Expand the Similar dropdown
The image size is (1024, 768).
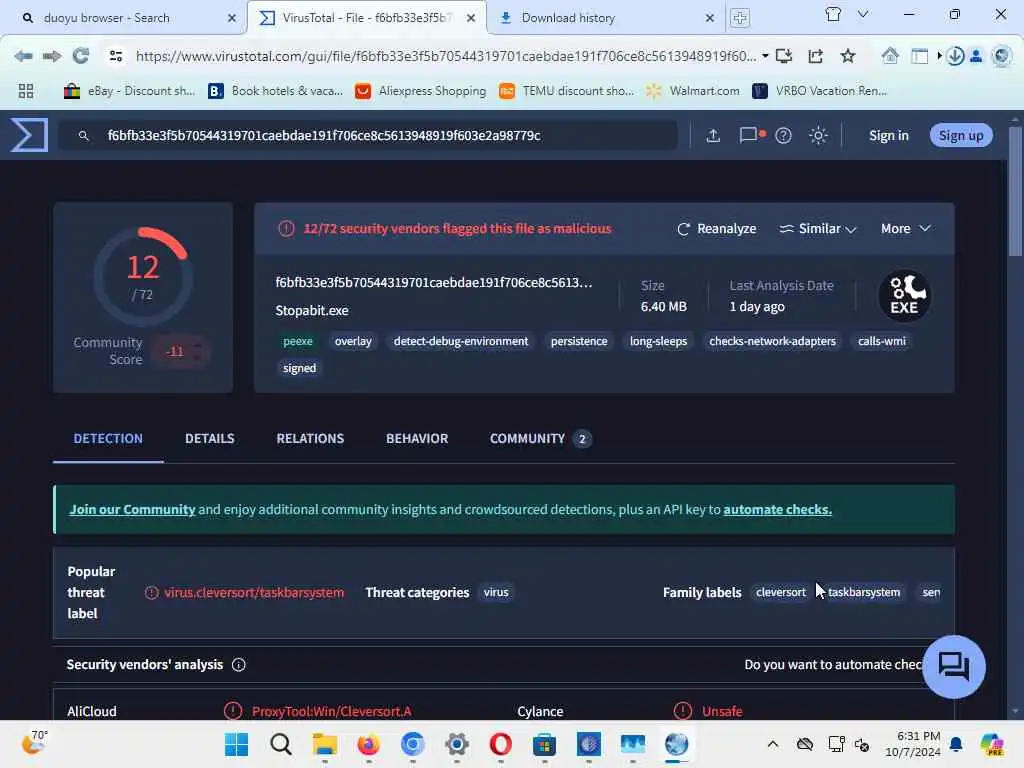coord(818,229)
